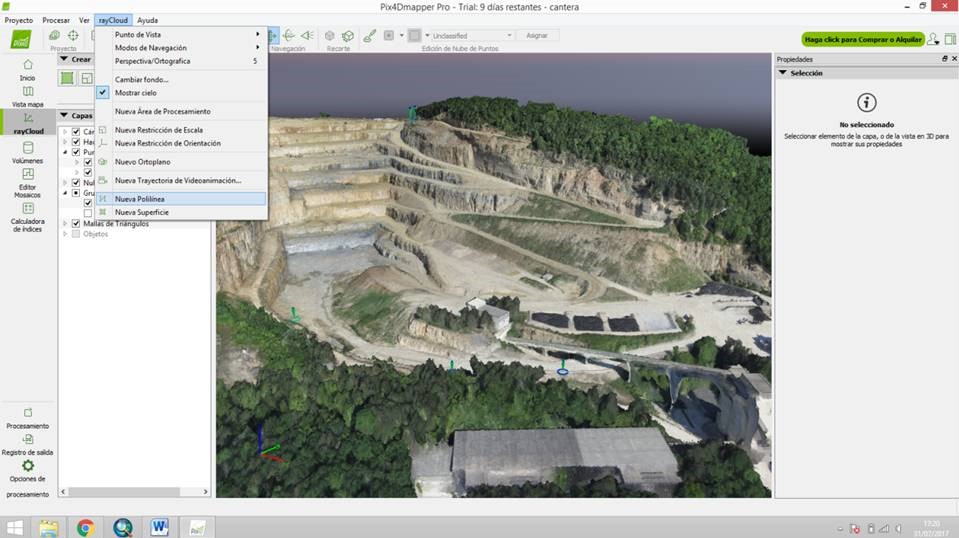
Task: Open the Inicio view in sidebar
Action: [x=28, y=70]
